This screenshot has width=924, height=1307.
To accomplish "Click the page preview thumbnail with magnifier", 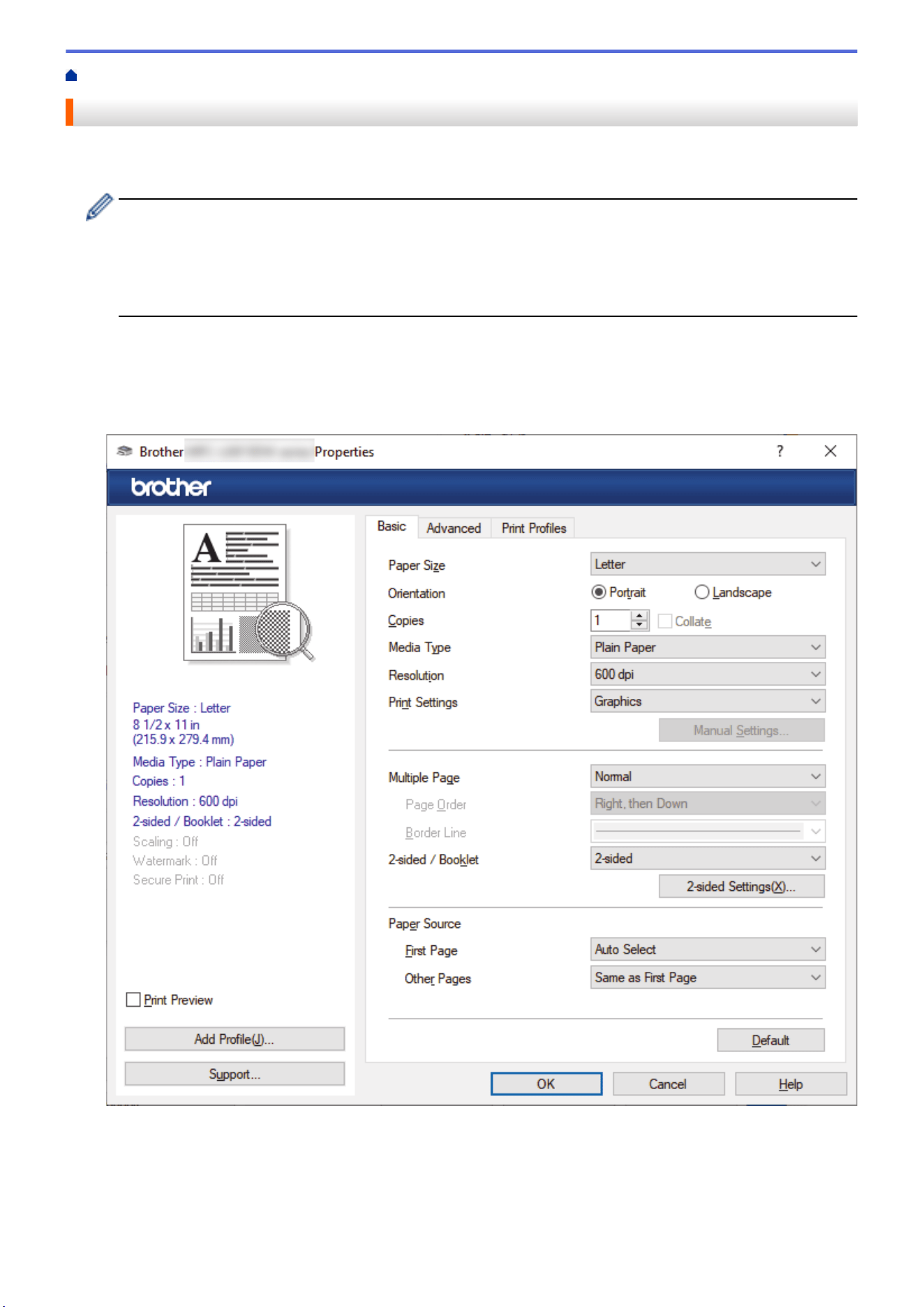I will click(x=248, y=593).
